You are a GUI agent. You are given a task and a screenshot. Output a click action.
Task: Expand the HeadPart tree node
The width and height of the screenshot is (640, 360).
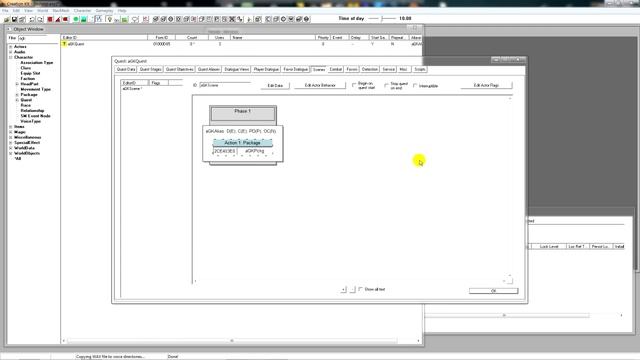coord(17,84)
